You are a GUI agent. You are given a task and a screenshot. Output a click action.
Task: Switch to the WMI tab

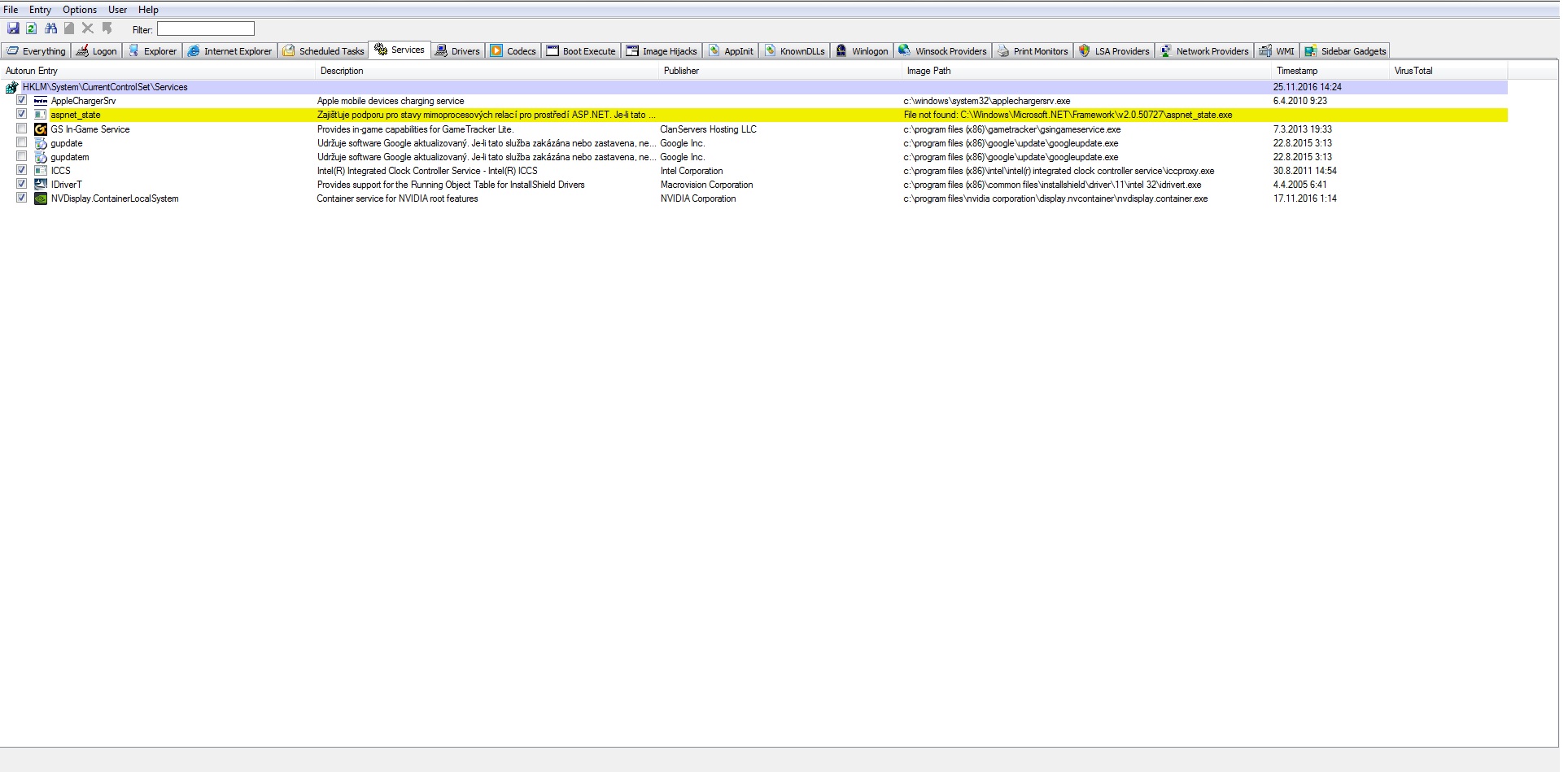click(x=1277, y=51)
